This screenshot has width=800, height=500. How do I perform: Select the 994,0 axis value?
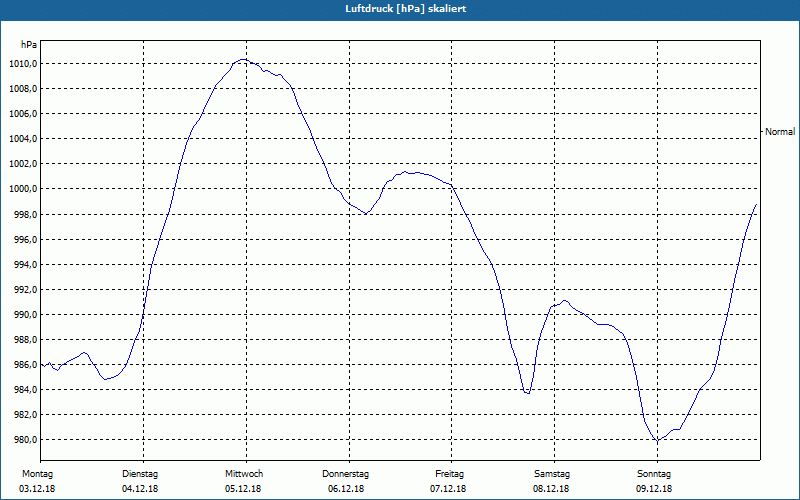pos(25,264)
